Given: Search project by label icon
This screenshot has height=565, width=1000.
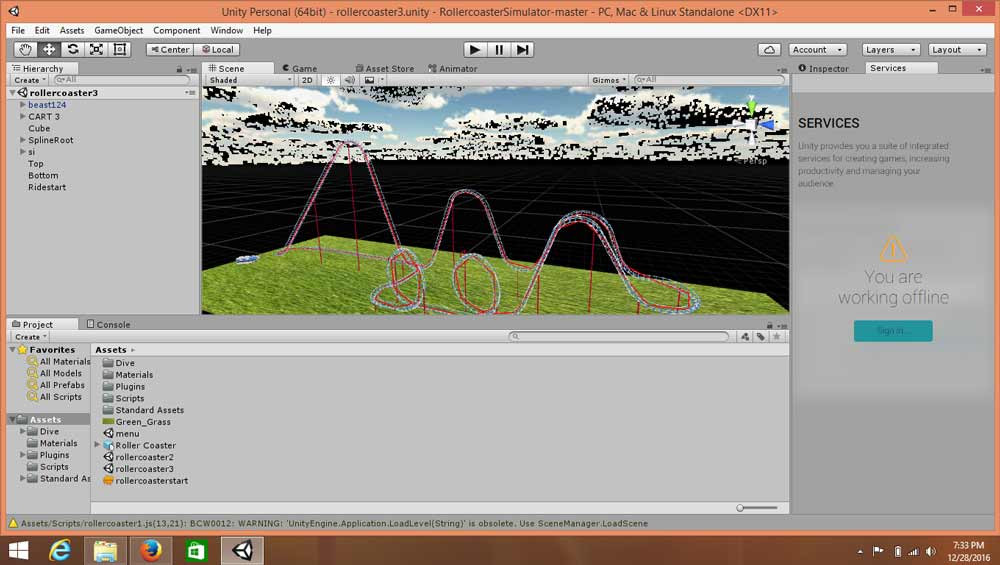Looking at the screenshot, I should tap(761, 337).
